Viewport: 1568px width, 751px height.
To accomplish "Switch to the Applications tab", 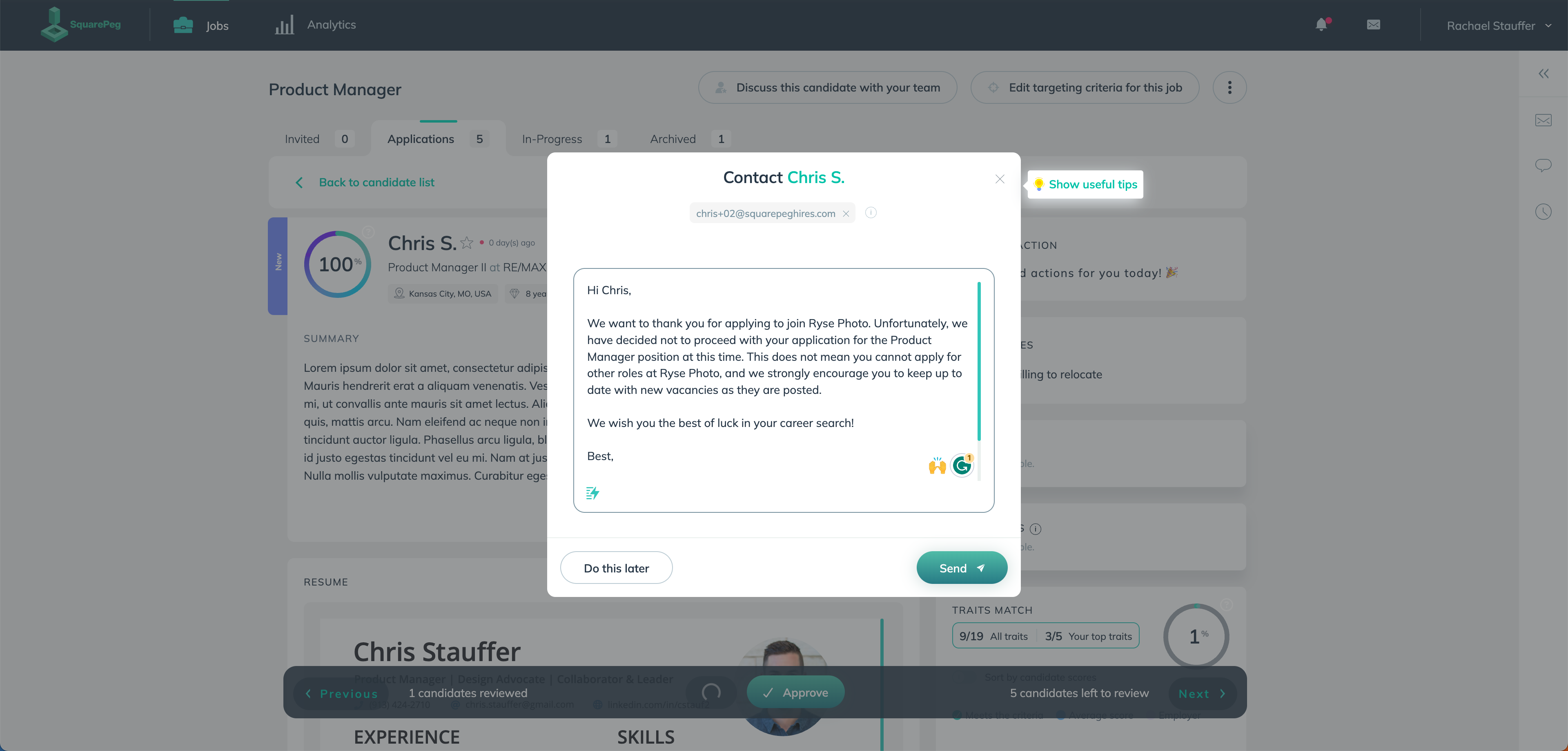I will coord(420,138).
